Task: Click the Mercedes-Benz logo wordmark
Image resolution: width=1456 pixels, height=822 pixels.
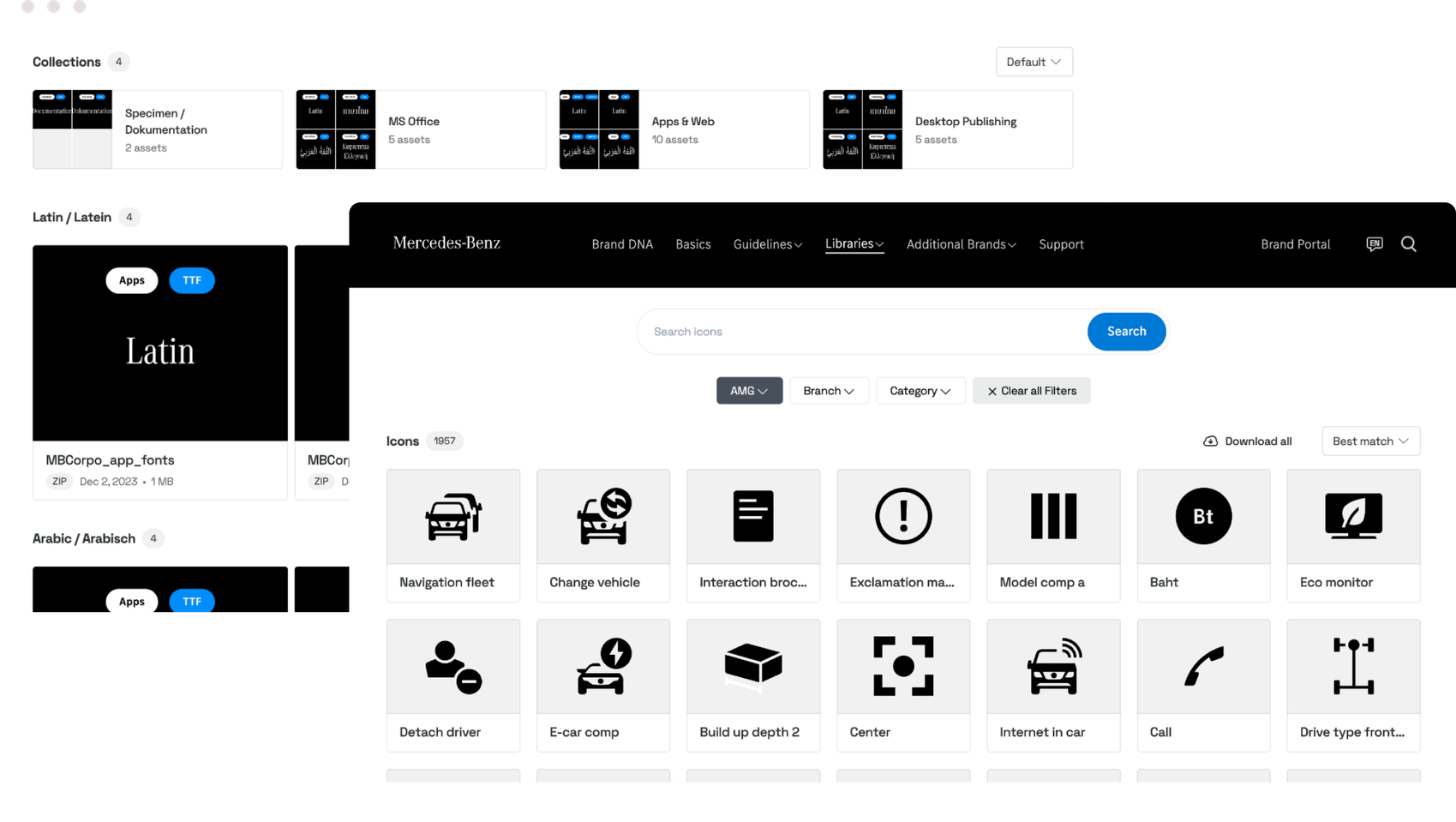Action: tap(446, 243)
